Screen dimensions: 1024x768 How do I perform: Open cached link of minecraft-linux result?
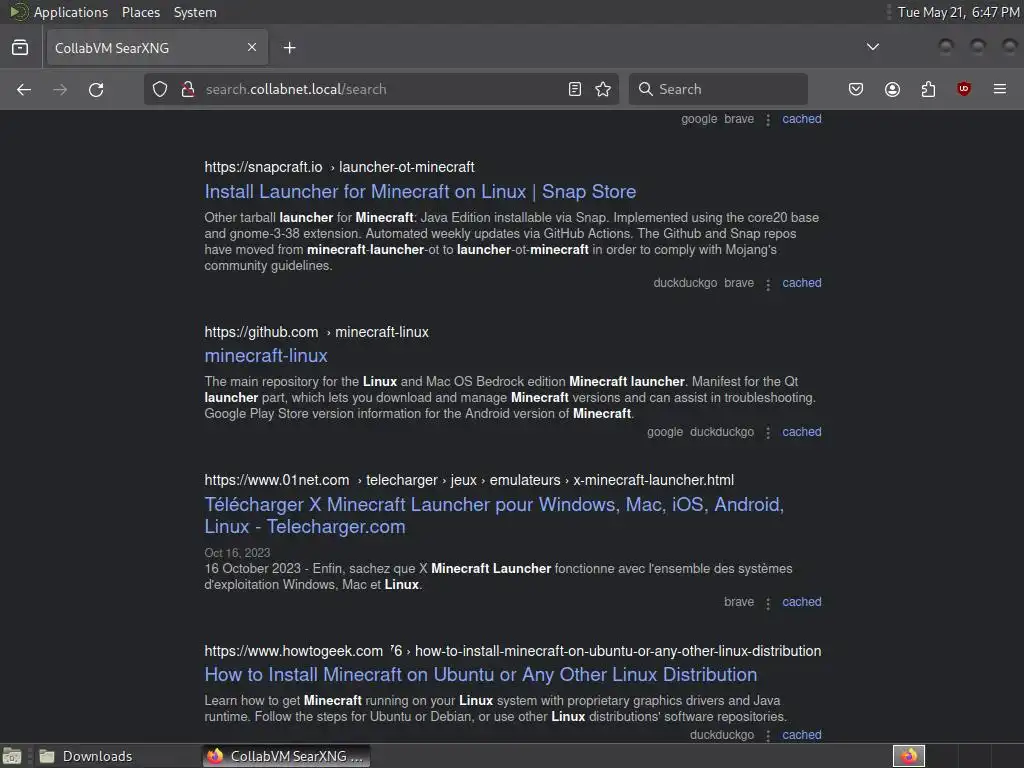(802, 432)
